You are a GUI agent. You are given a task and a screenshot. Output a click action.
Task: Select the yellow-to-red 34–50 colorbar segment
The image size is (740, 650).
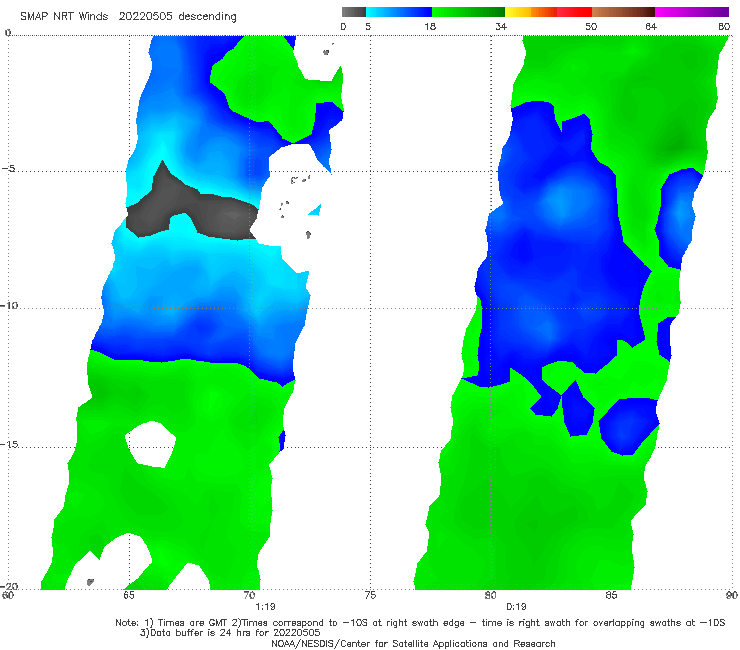click(x=548, y=12)
